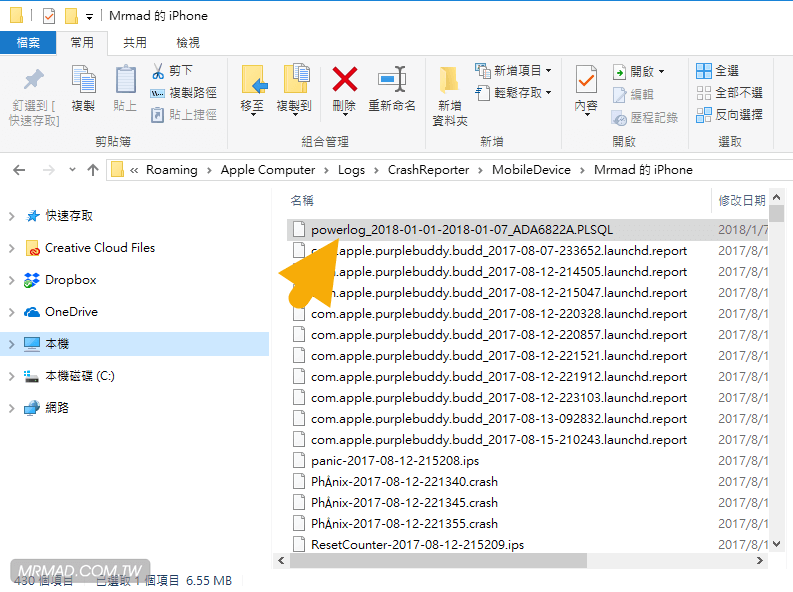Click Apple Computer in the address path
793x592 pixels.
268,170
